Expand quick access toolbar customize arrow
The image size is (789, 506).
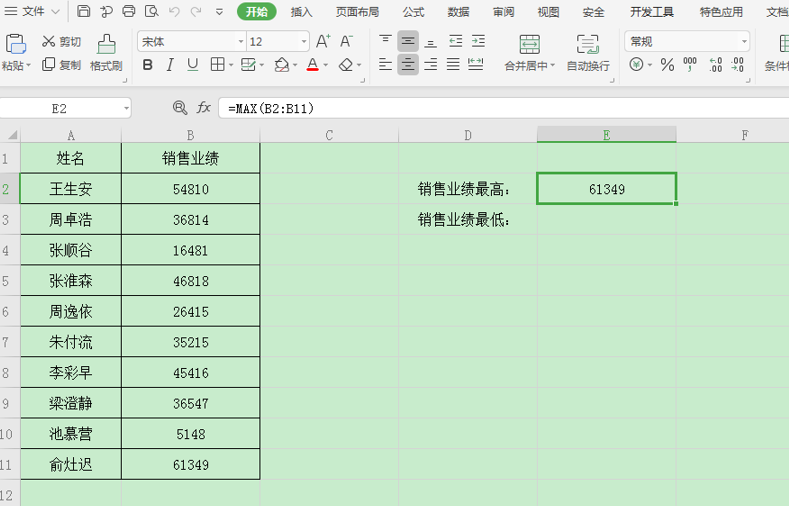[219, 12]
